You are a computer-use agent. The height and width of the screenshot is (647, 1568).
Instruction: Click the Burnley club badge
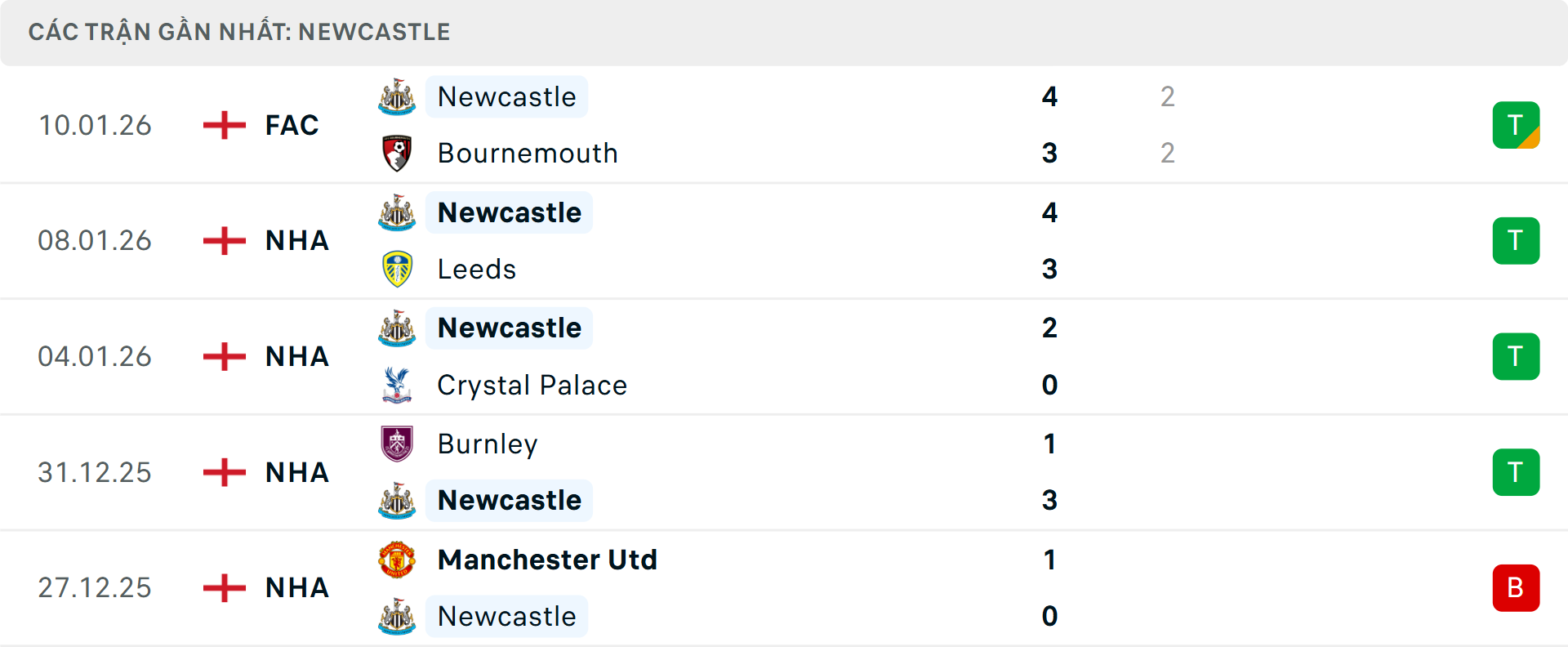click(397, 444)
